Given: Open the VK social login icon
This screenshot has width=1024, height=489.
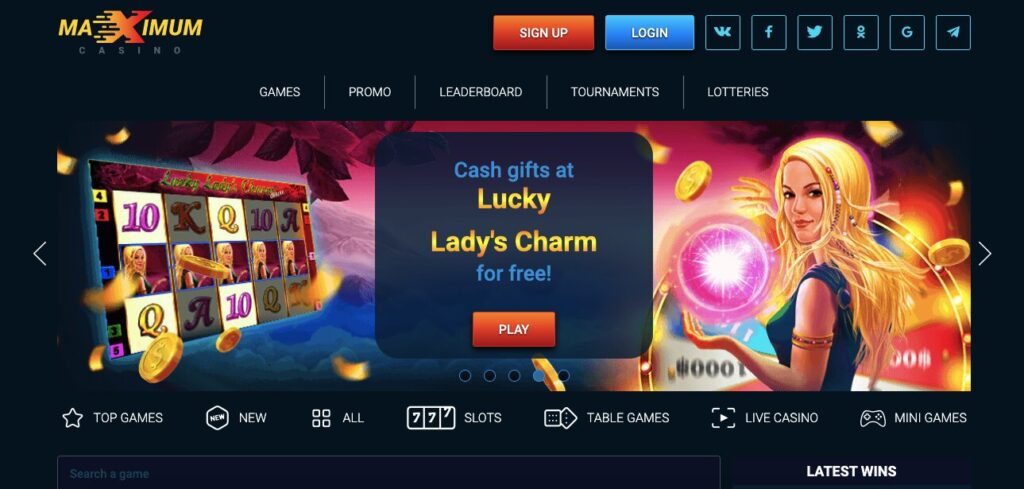Looking at the screenshot, I should [722, 33].
